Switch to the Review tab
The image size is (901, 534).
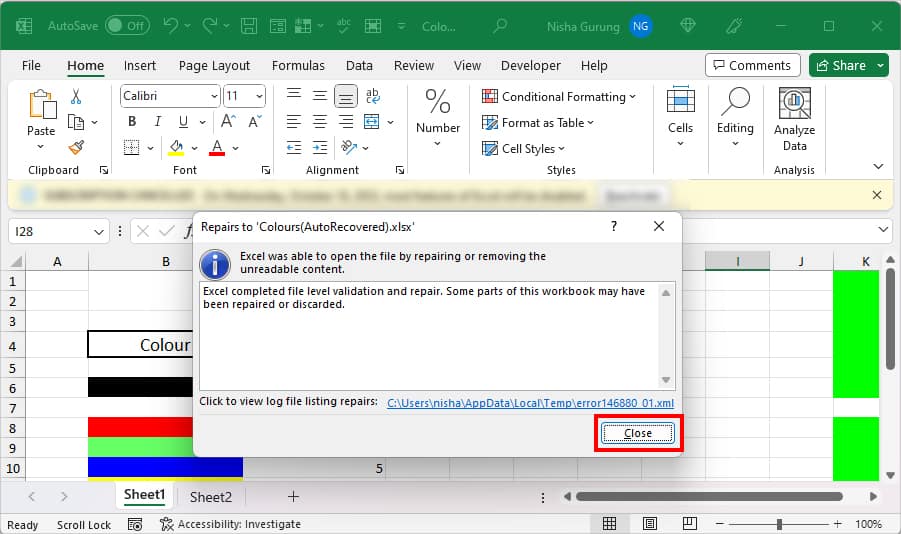click(414, 66)
